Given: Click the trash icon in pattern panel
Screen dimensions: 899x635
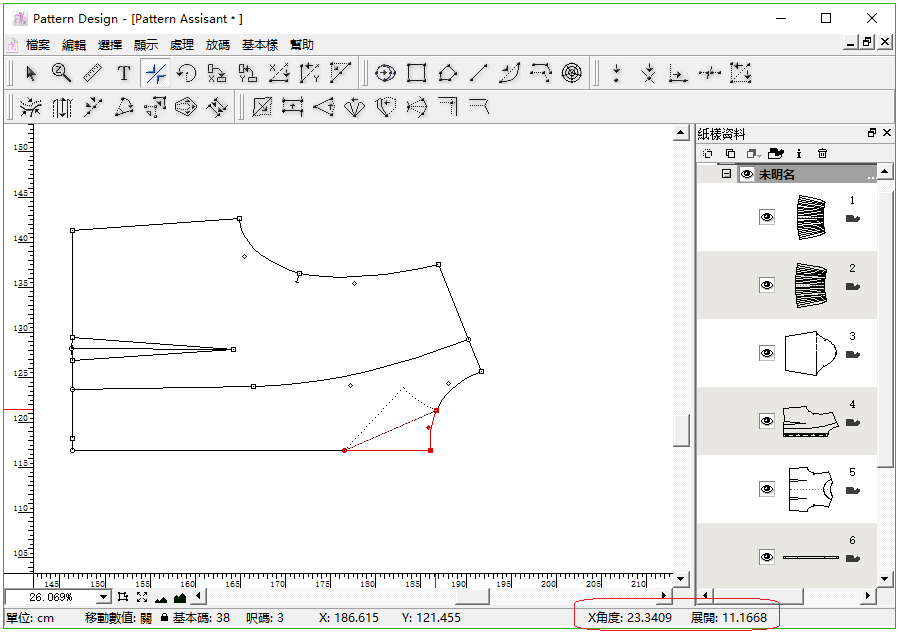Looking at the screenshot, I should coord(822,154).
